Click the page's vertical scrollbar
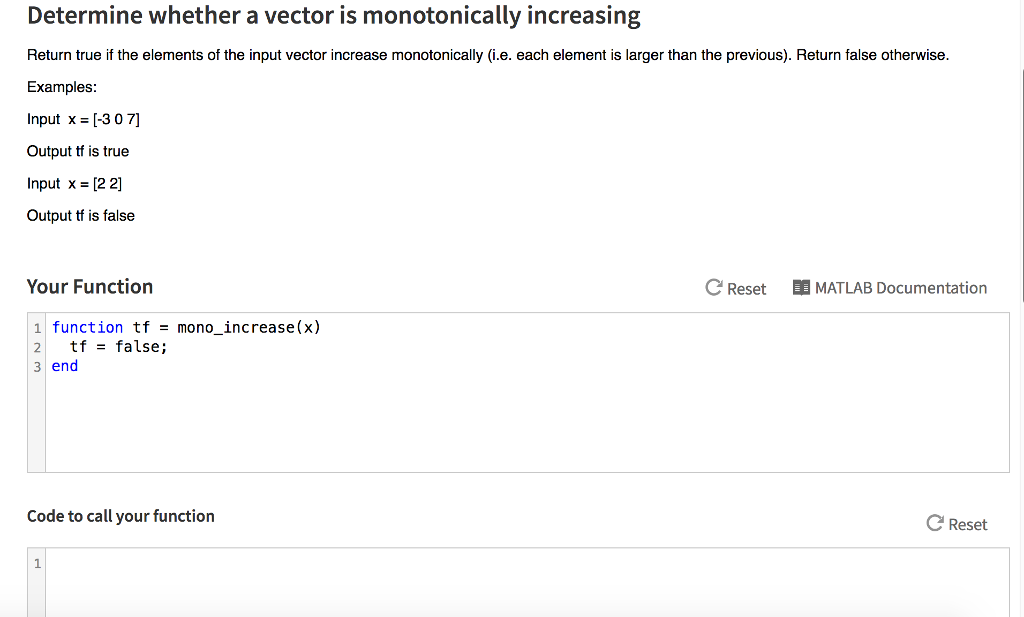The image size is (1024, 617). point(1020,200)
